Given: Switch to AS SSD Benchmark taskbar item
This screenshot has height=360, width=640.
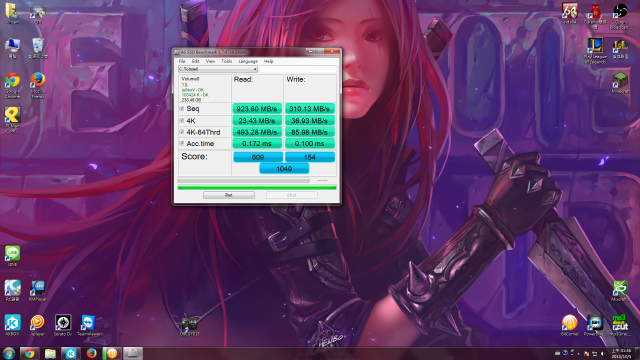Looking at the screenshot, I should click(133, 353).
